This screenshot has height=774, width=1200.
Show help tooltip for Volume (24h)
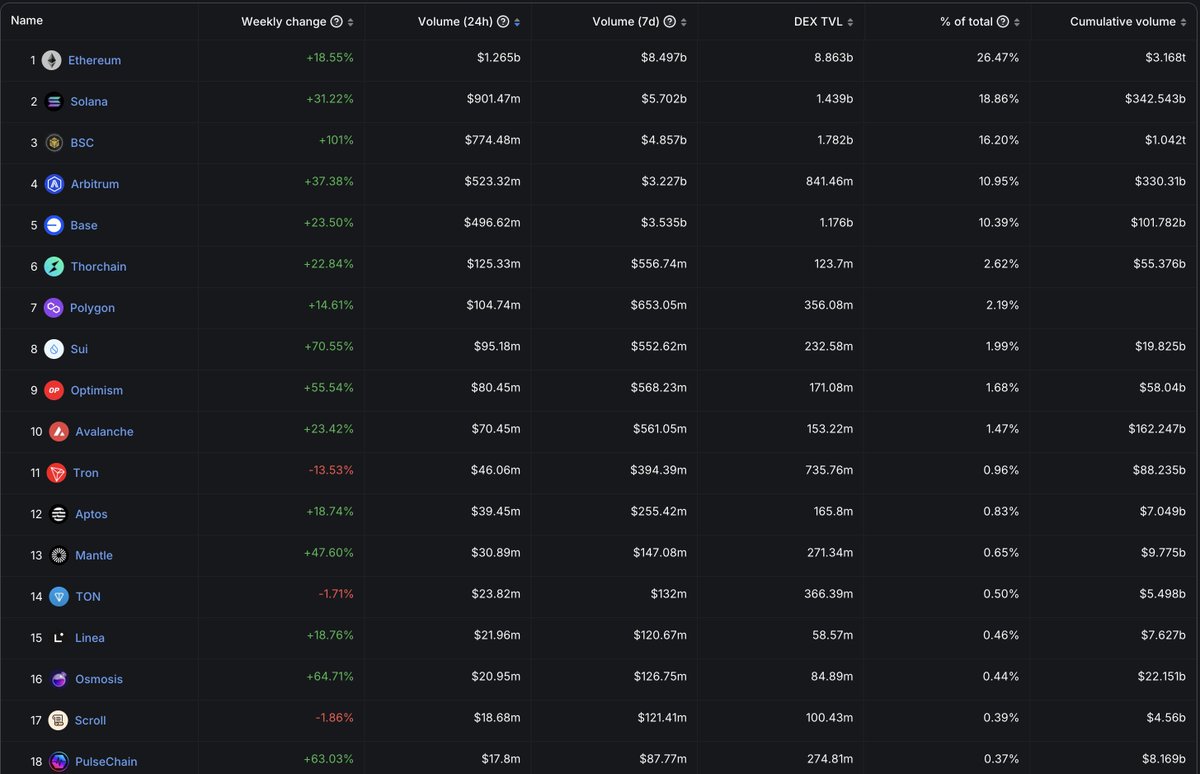(503, 22)
